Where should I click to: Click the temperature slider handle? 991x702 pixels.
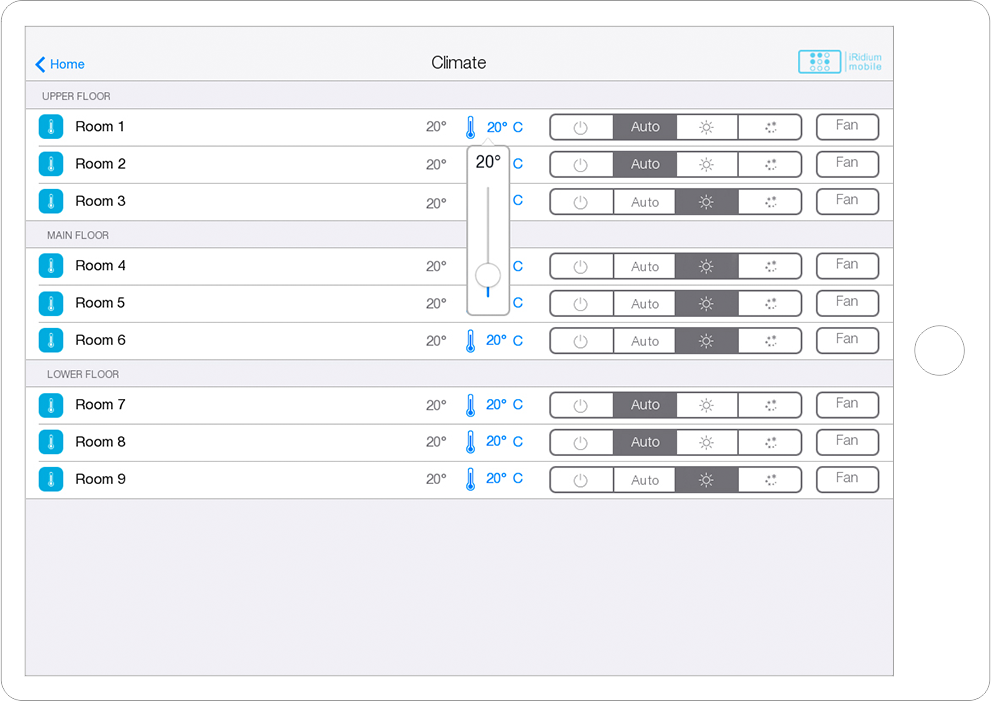click(488, 275)
